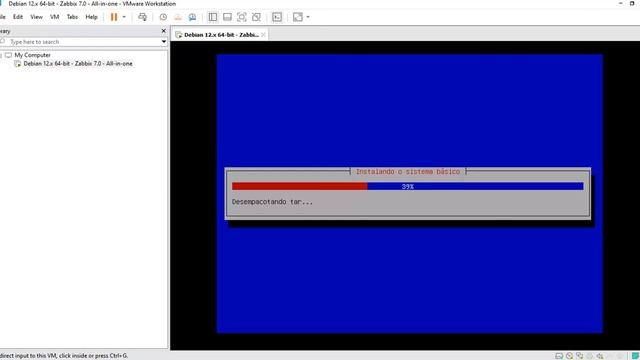Click CD/DVD drive status icon
This screenshot has width=640, height=360.
coord(569,356)
